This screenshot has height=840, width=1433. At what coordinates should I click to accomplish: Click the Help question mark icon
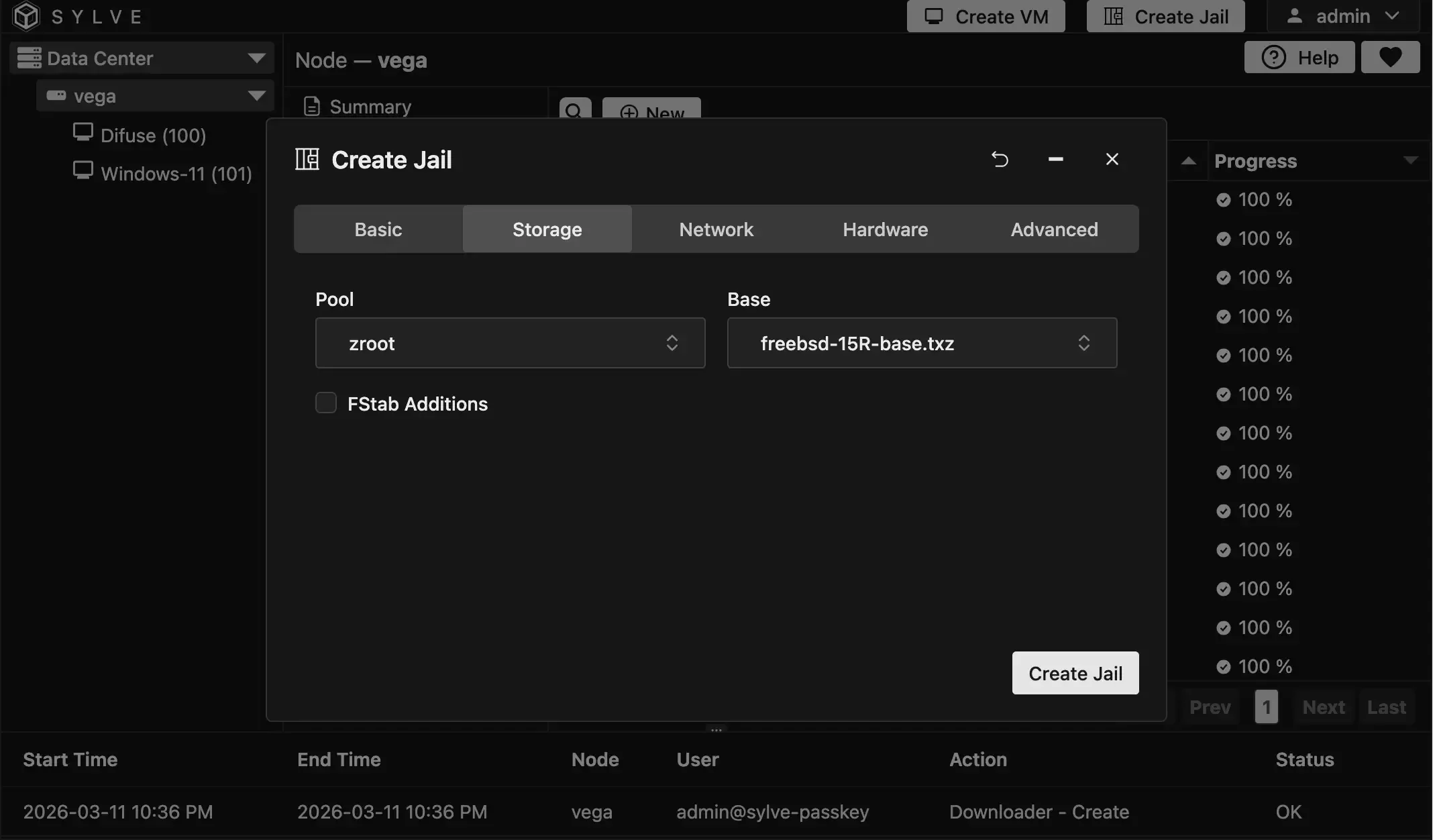(1274, 57)
